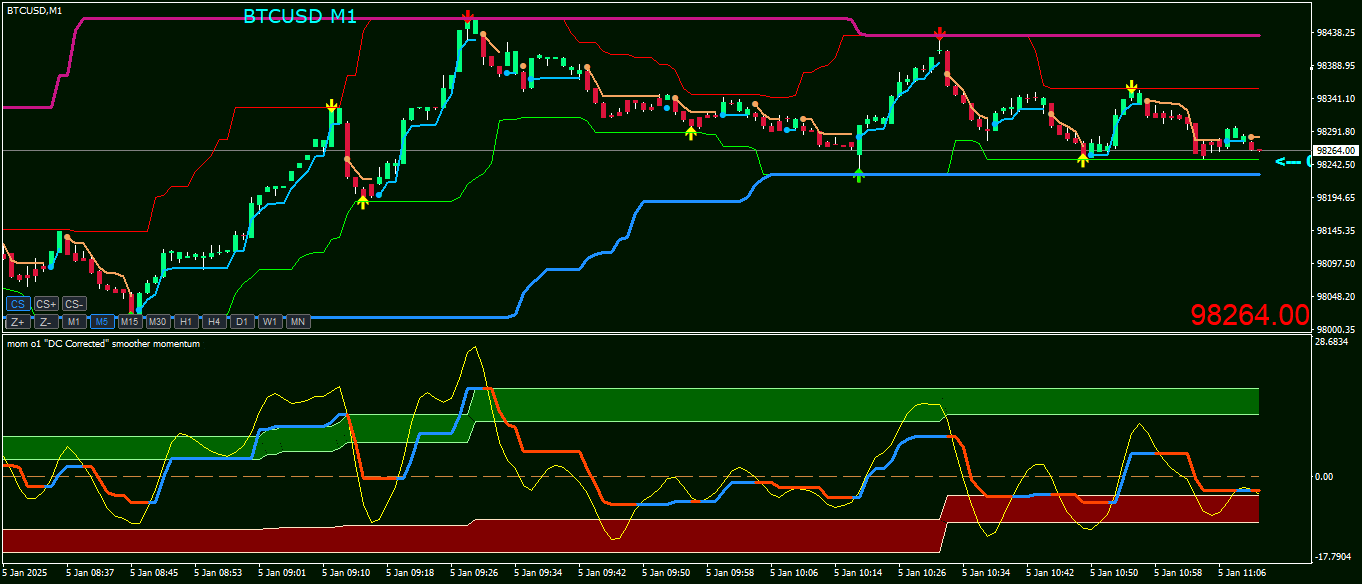1362x584 pixels.
Task: Choose the MN monthly timeframe
Action: [x=298, y=322]
